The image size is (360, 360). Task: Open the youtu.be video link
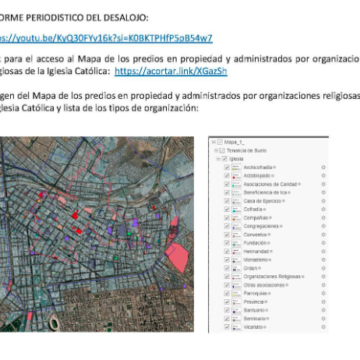[106, 38]
